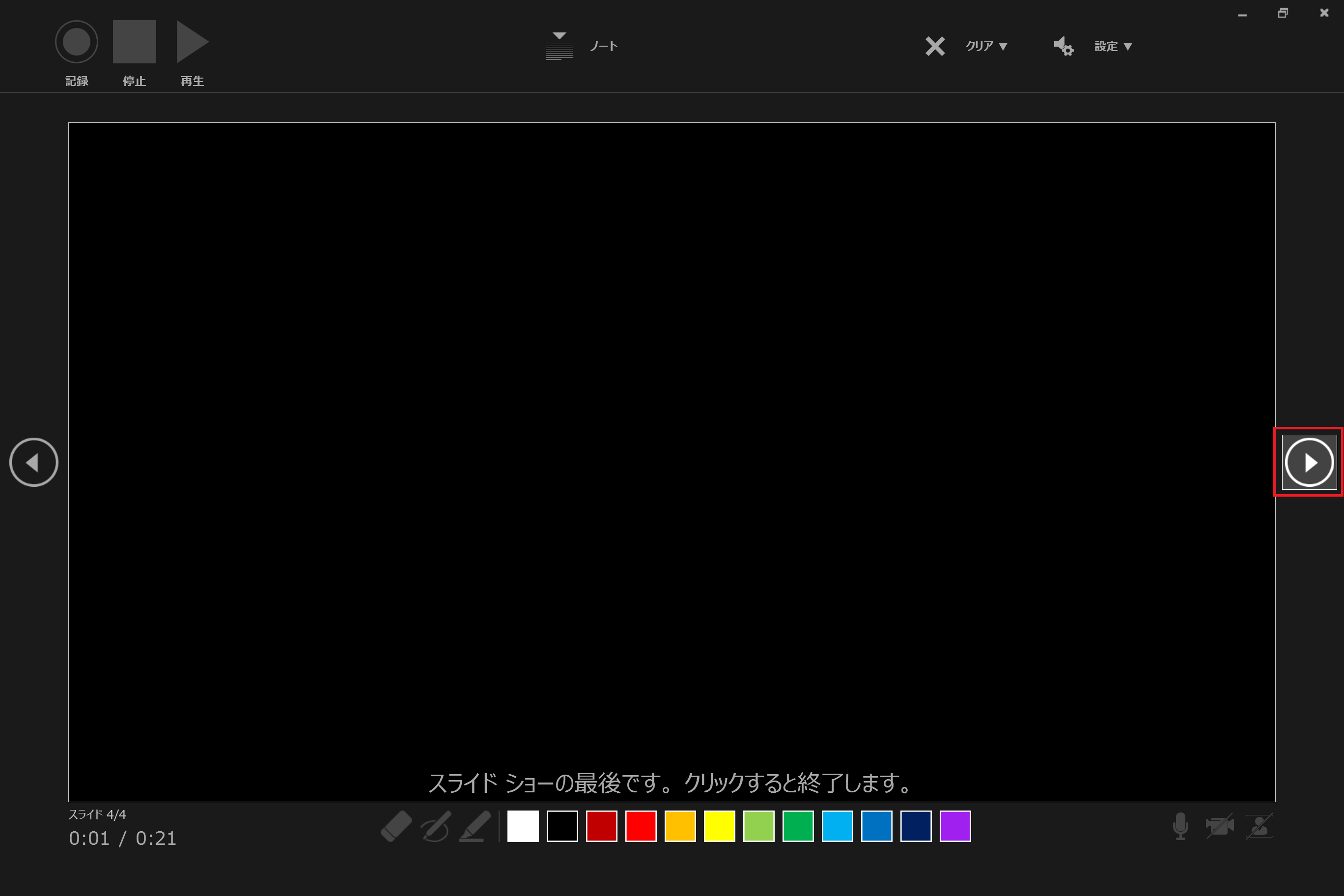The image size is (1344, 896).
Task: Pick the dark navy ink color
Action: click(916, 826)
